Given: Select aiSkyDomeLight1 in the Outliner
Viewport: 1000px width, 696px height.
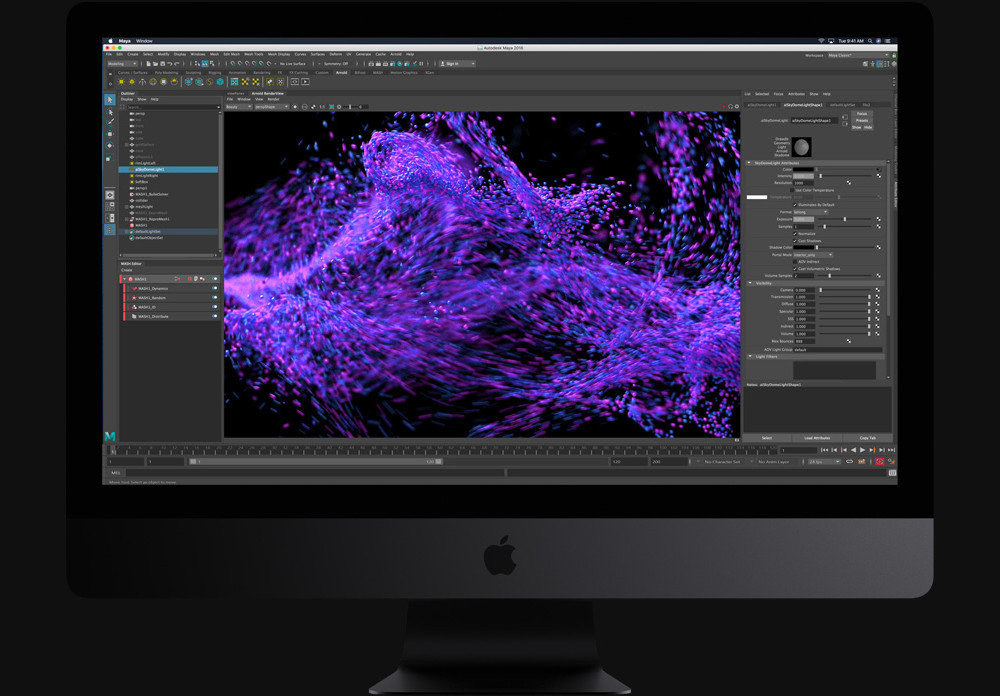Looking at the screenshot, I should tap(165, 168).
